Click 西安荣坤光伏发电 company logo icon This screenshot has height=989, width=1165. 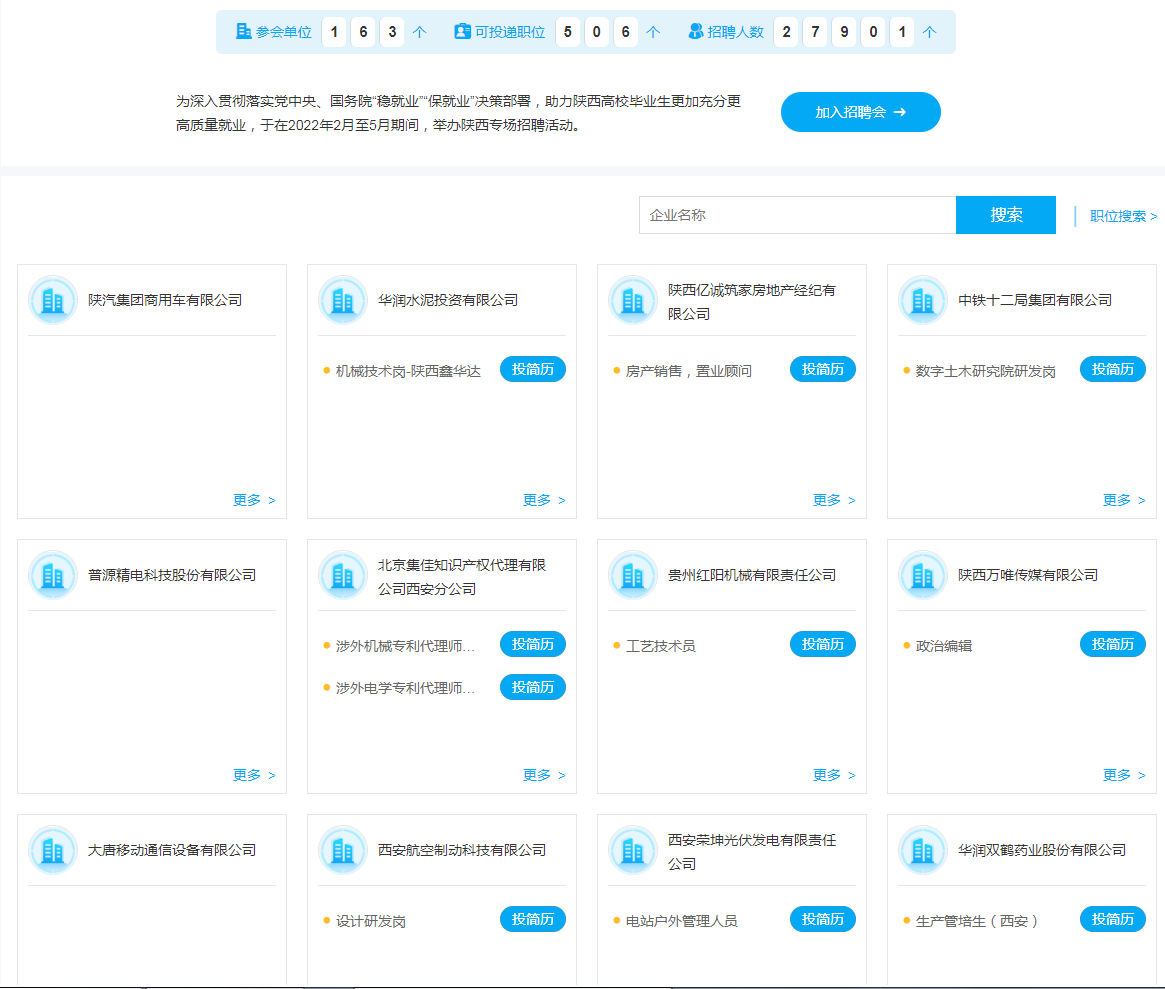click(x=632, y=850)
